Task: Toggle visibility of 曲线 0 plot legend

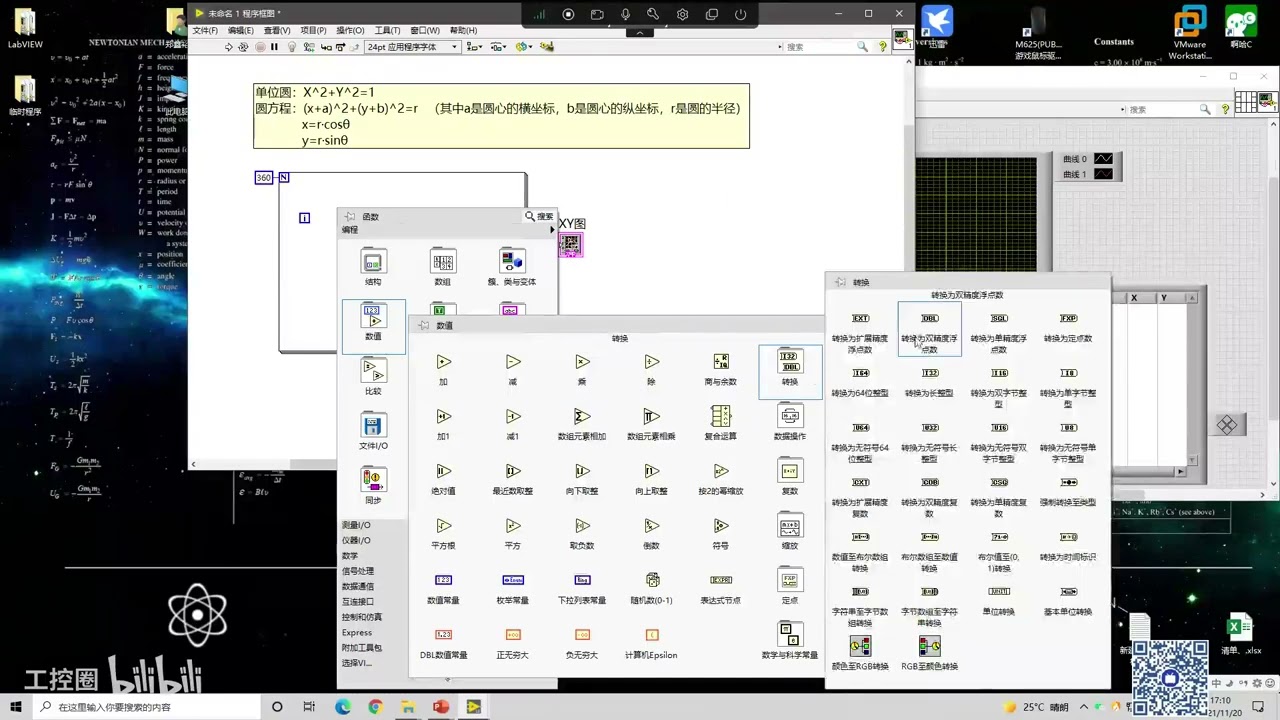Action: (1104, 159)
